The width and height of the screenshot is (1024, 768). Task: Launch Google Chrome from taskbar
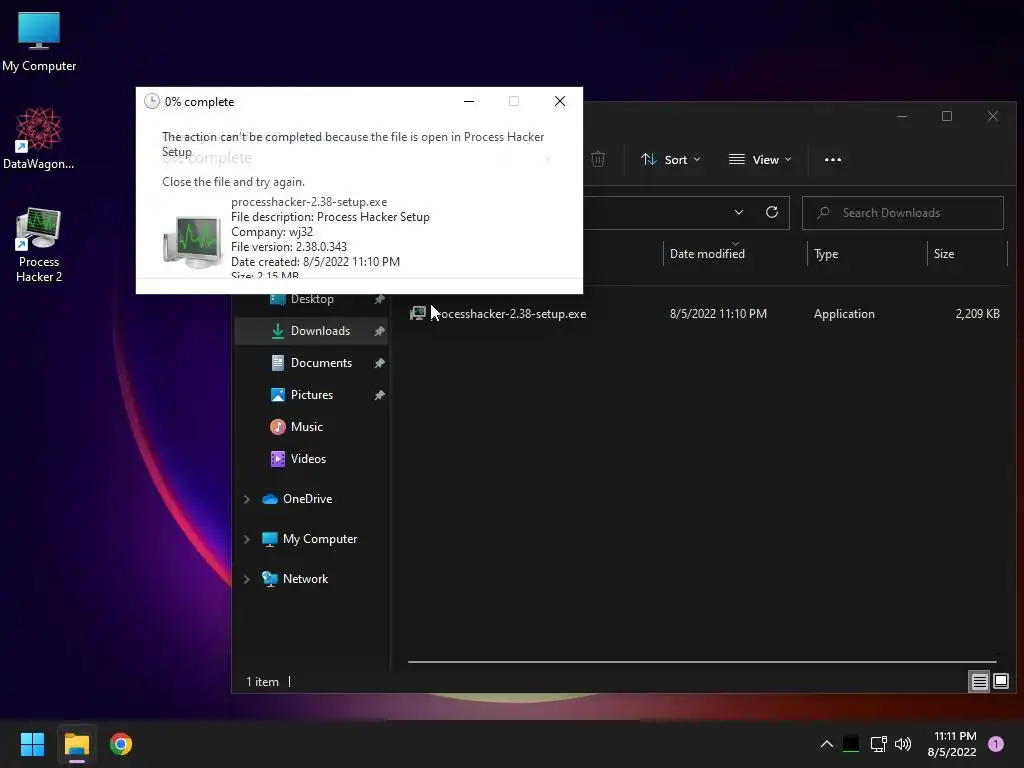coord(121,744)
